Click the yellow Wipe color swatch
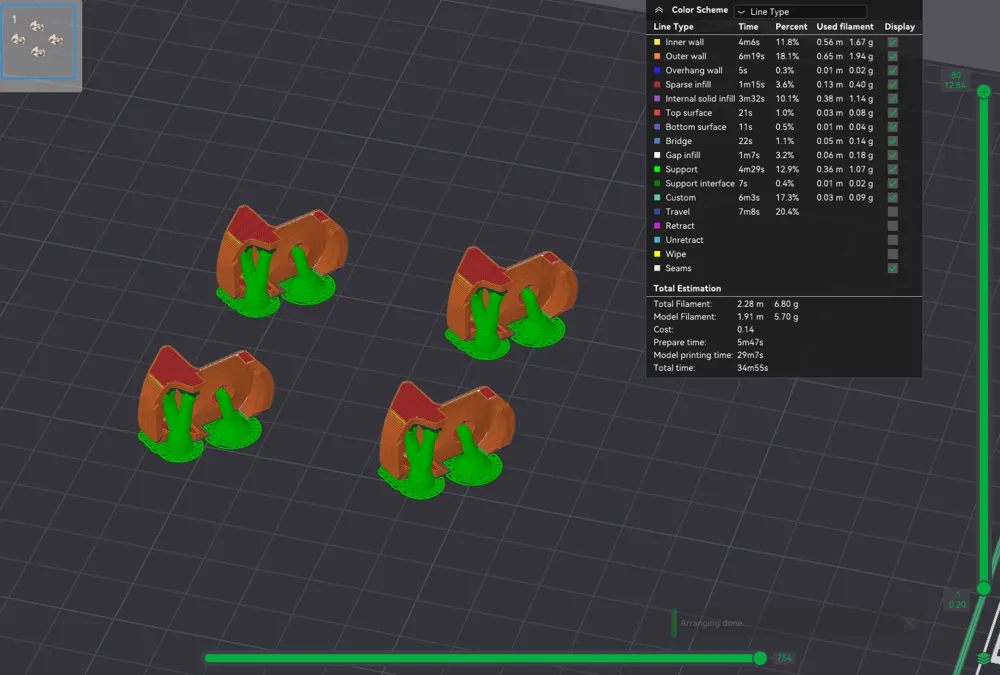 click(657, 254)
